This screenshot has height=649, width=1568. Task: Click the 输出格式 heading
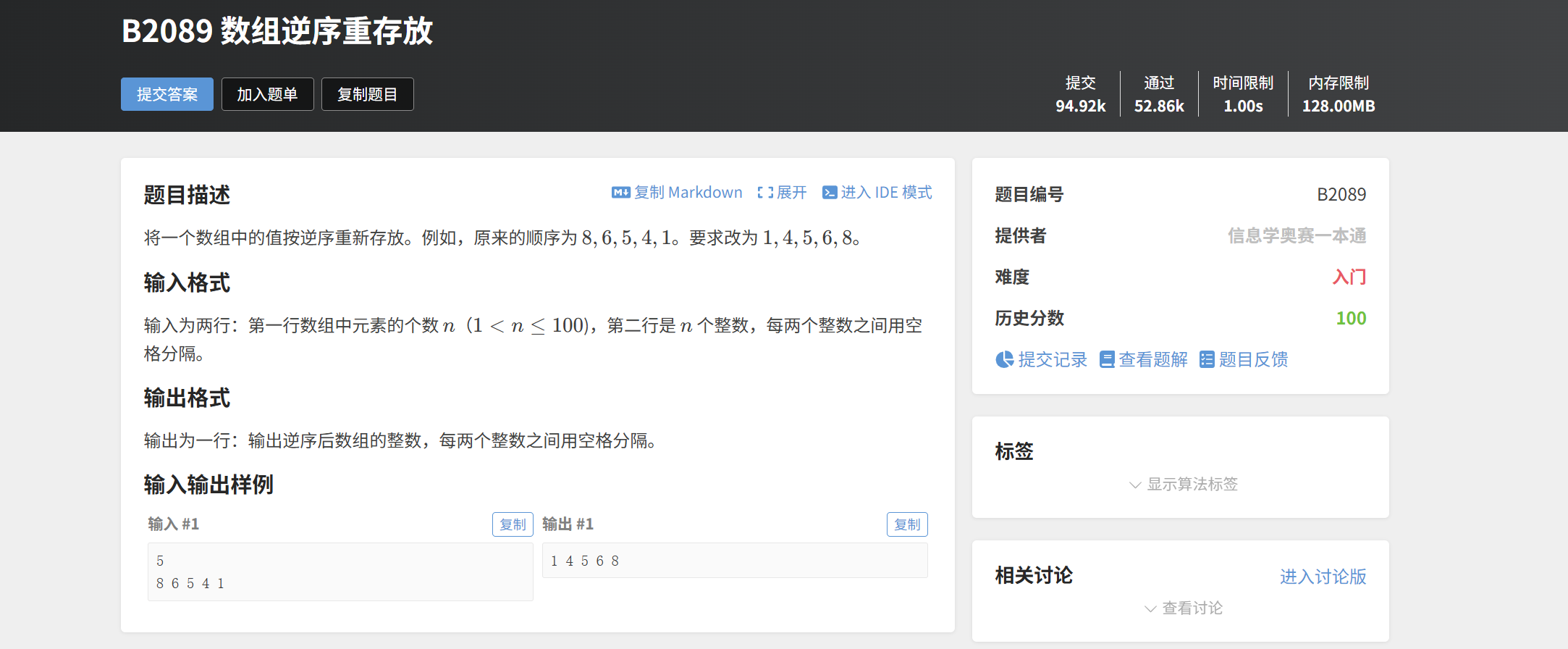187,398
